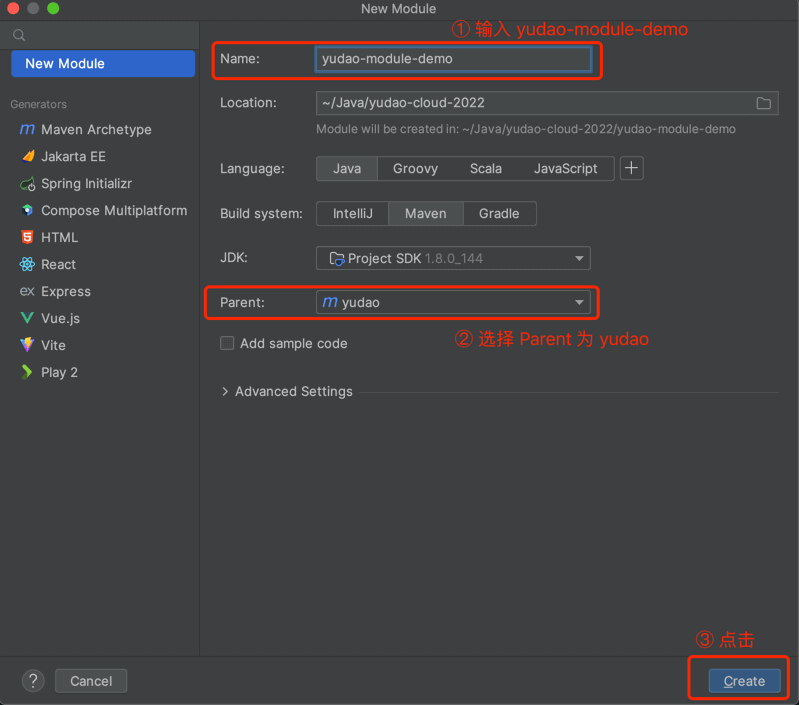Image resolution: width=799 pixels, height=705 pixels.
Task: Choose Play 2 from the Generators list
Action: pyautogui.click(x=59, y=372)
